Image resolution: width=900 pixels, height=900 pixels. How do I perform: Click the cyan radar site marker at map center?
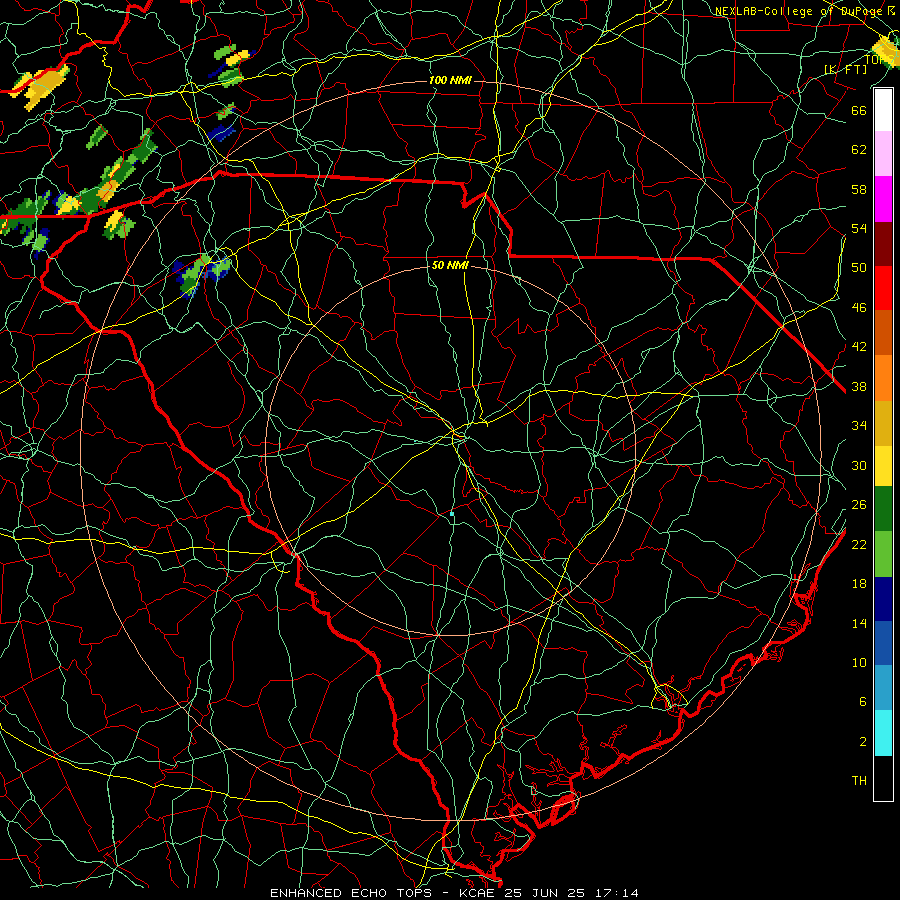[452, 514]
